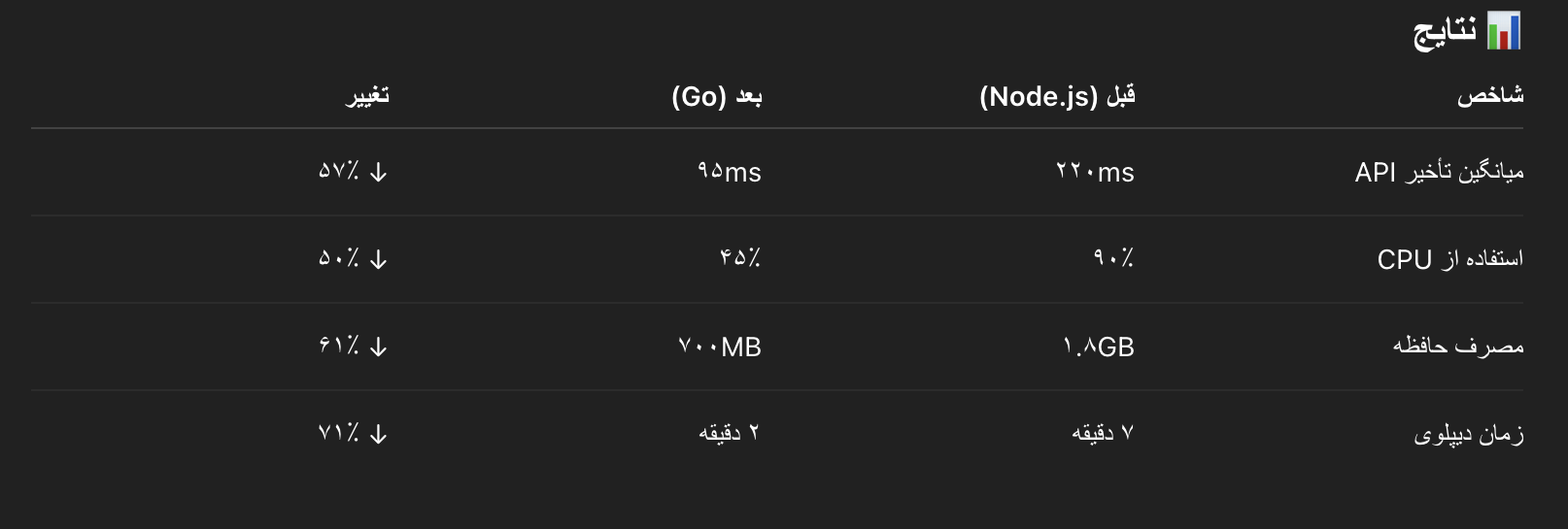This screenshot has height=529, width=1568.
Task: Click the down arrow next to ۷۱٪
Action: click(x=379, y=435)
